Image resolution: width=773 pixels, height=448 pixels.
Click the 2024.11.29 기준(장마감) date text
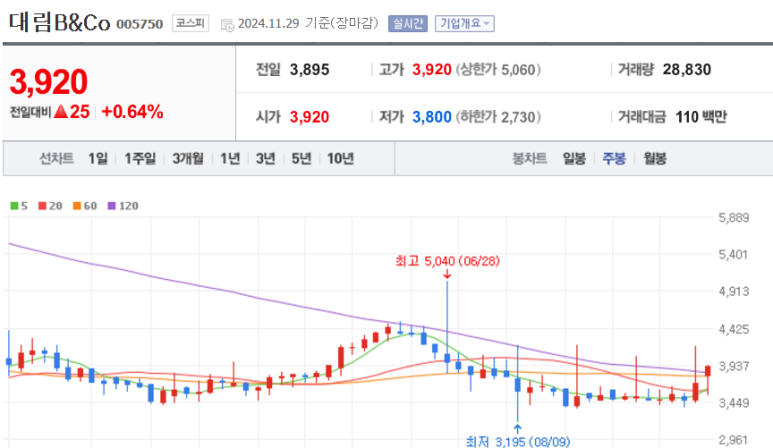pos(308,23)
